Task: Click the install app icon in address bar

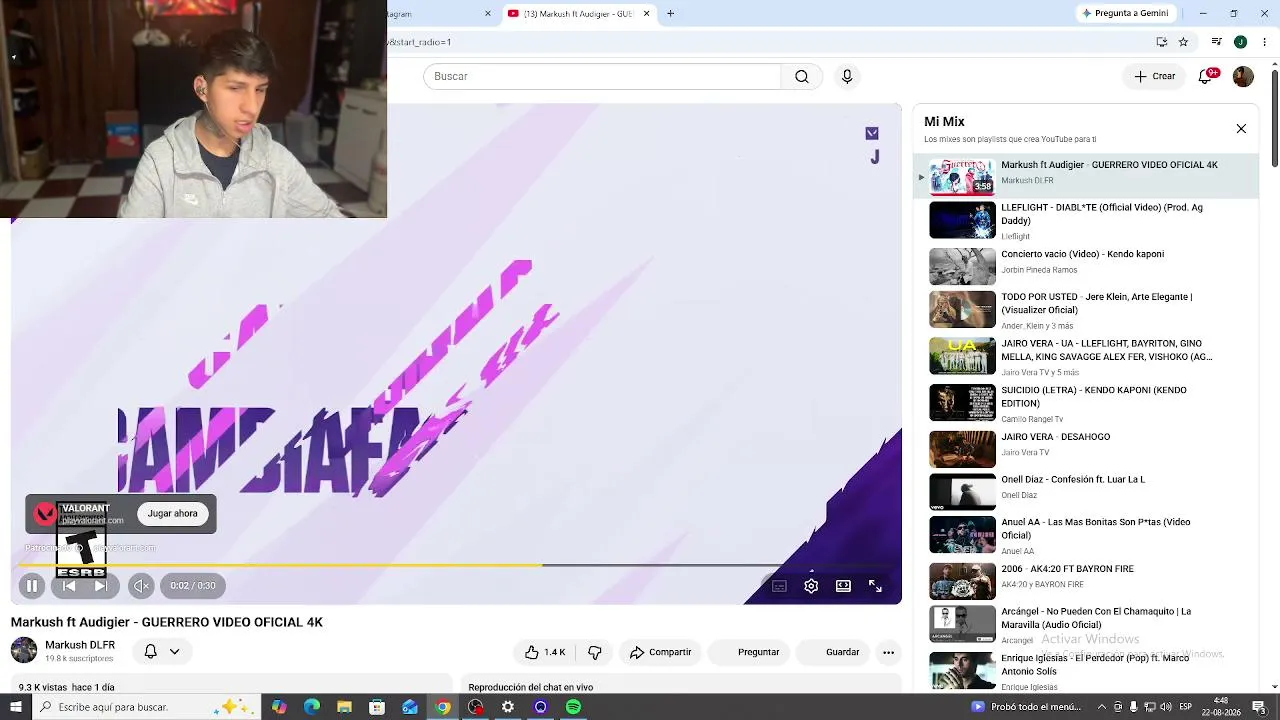Action: pos(1161,42)
